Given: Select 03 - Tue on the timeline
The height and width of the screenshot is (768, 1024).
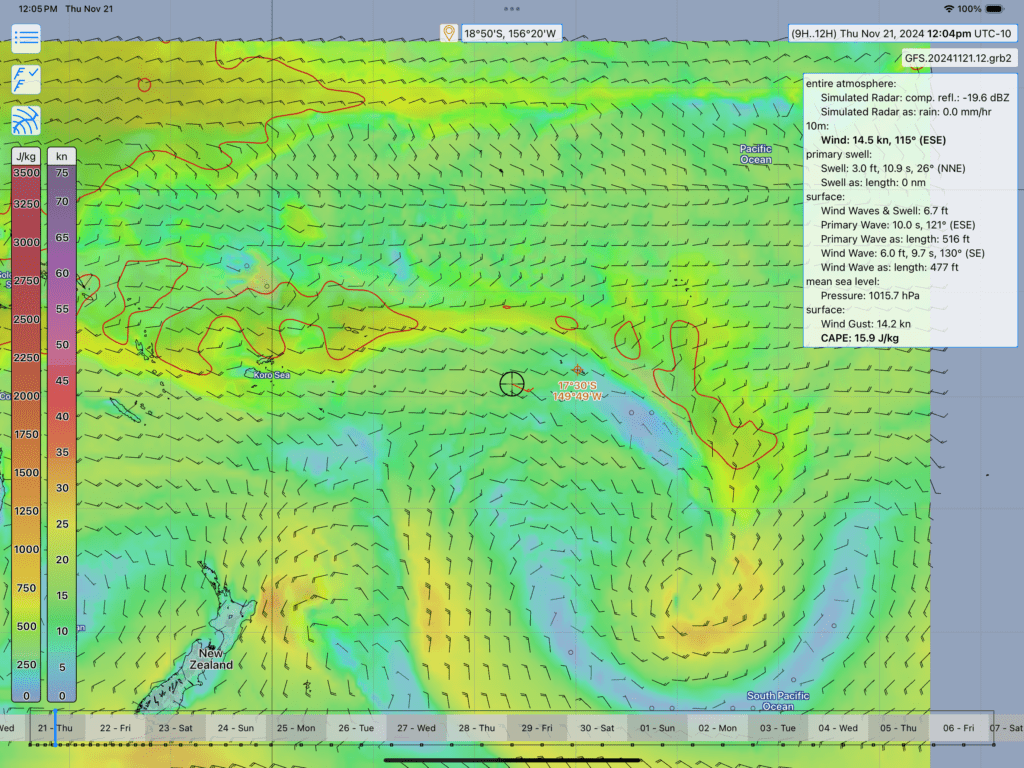Looking at the screenshot, I should pyautogui.click(x=777, y=728).
